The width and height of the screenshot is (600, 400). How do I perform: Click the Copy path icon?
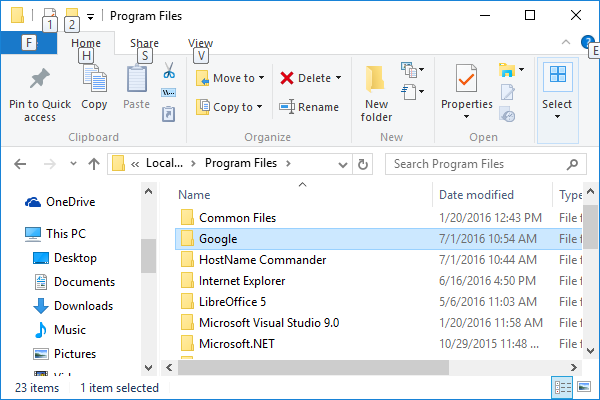coord(169,93)
